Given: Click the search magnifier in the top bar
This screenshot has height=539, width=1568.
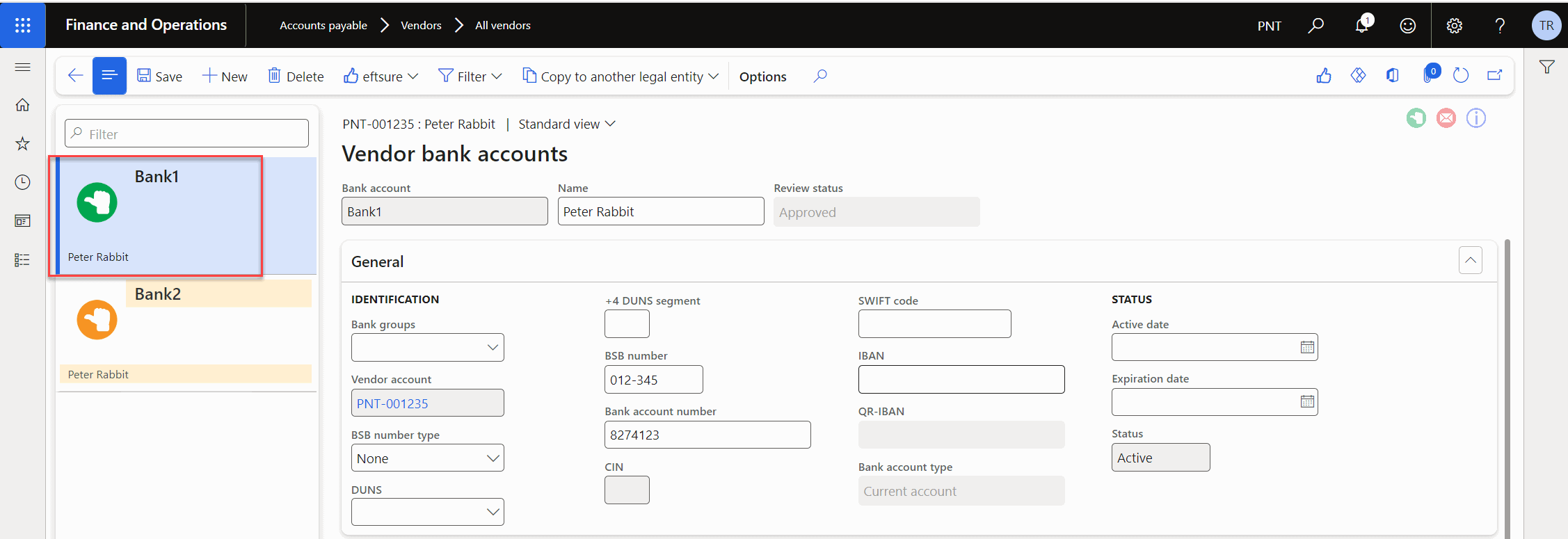Looking at the screenshot, I should tap(1315, 26).
